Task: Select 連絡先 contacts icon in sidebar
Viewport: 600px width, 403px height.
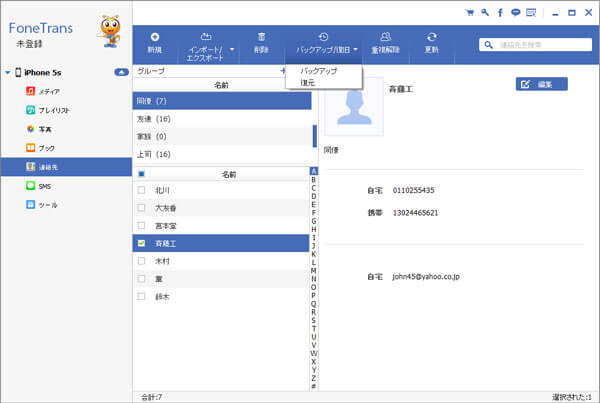Action: point(31,167)
